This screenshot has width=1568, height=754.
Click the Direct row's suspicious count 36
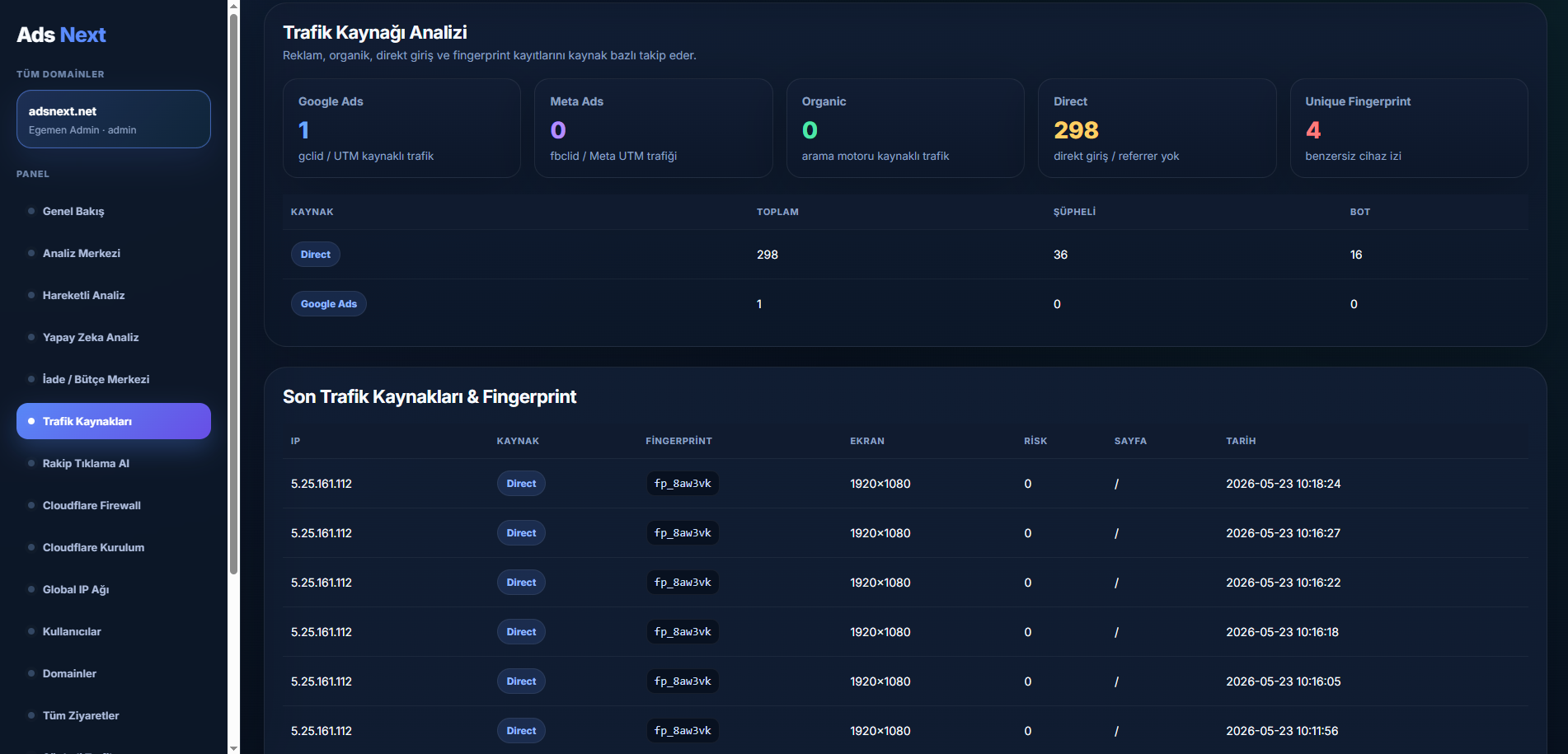(x=1060, y=255)
